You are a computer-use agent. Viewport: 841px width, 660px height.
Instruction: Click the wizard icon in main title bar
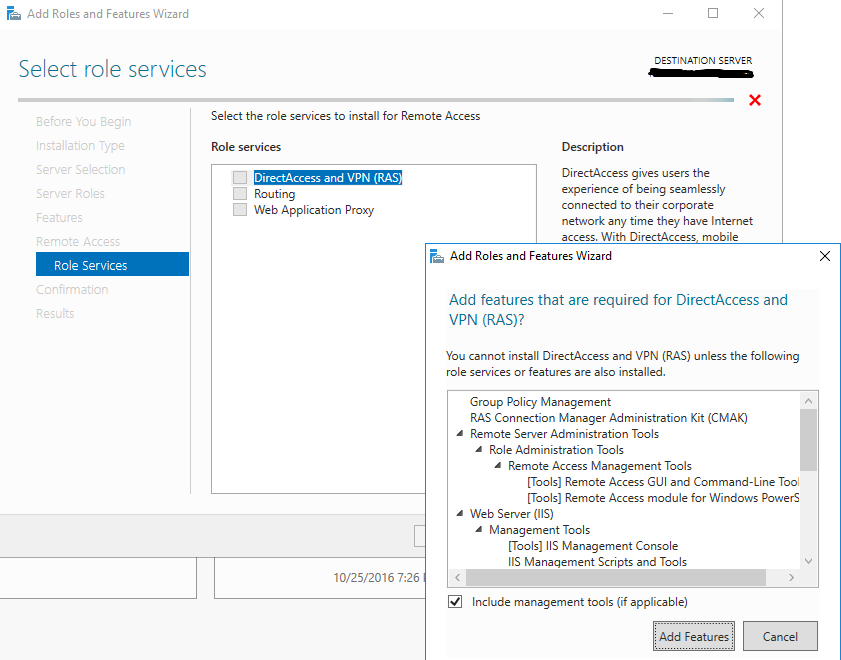tap(13, 13)
